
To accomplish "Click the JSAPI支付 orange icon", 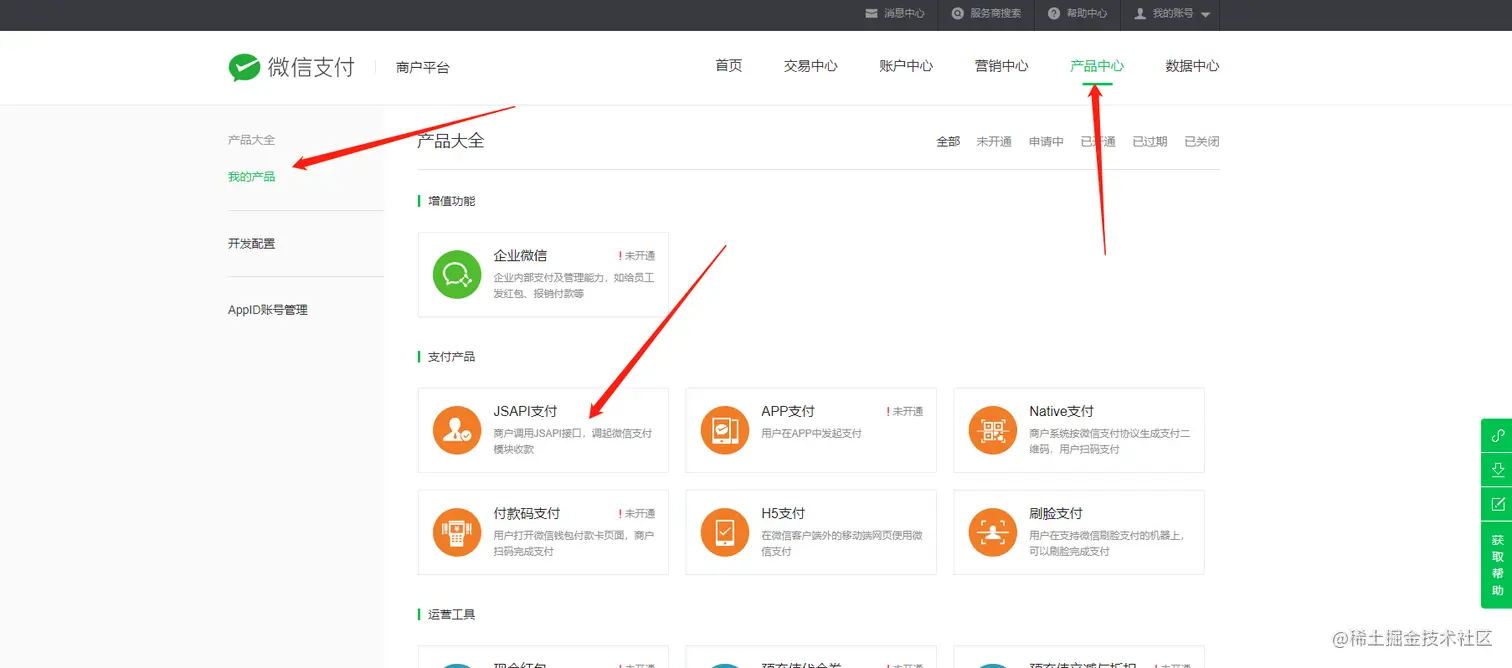I will click(457, 430).
